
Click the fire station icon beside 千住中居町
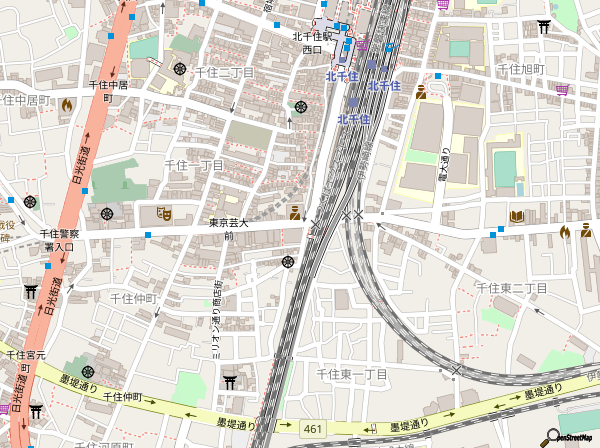pos(66,104)
